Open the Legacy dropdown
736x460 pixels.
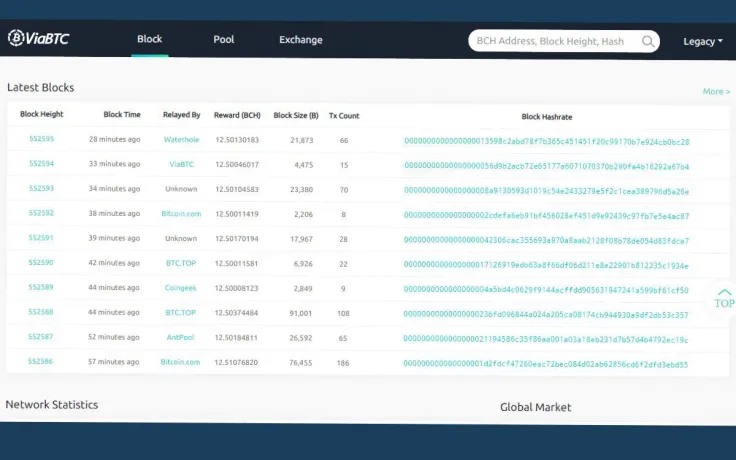pyautogui.click(x=703, y=41)
